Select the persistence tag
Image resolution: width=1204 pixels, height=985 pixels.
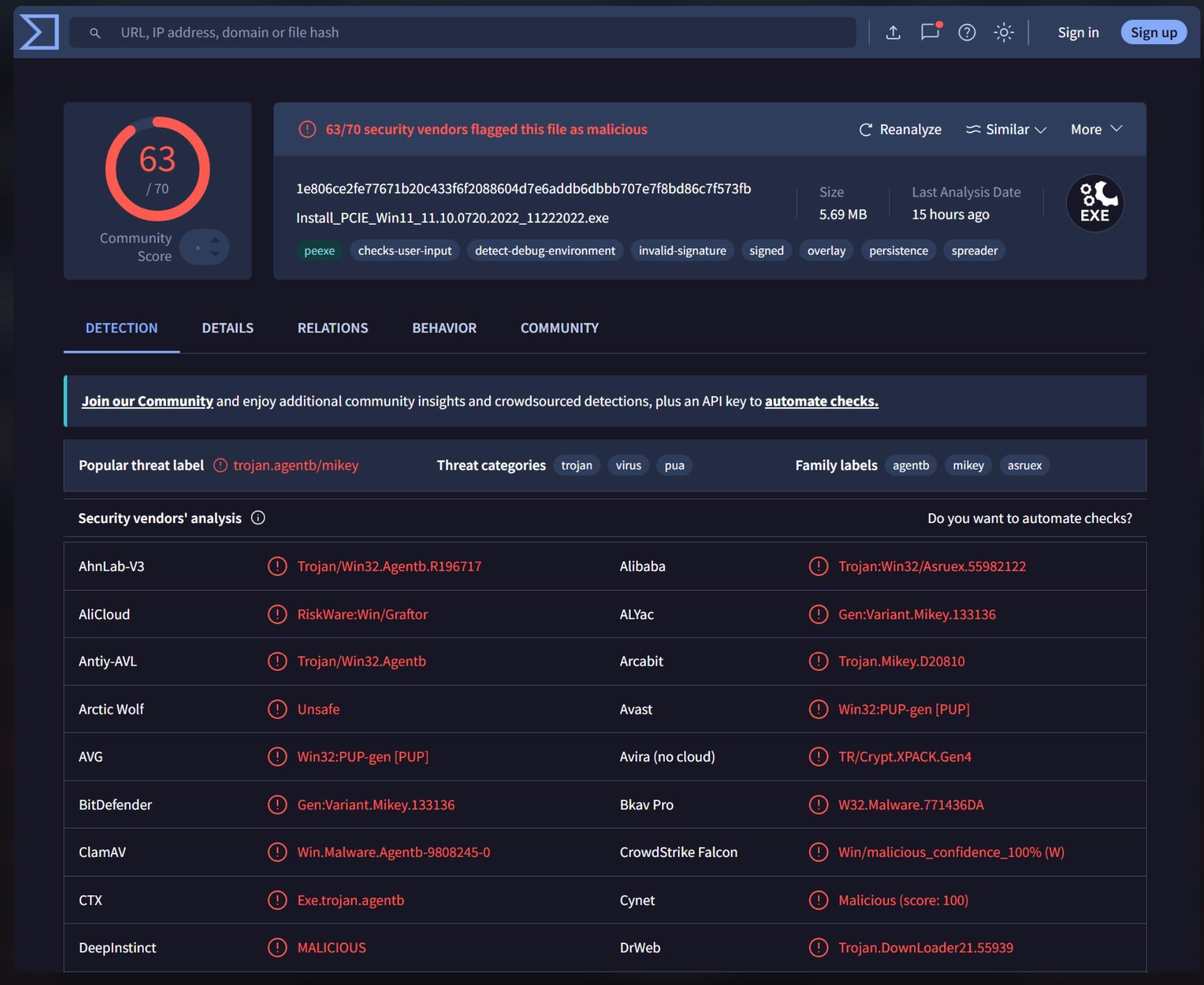click(x=898, y=251)
